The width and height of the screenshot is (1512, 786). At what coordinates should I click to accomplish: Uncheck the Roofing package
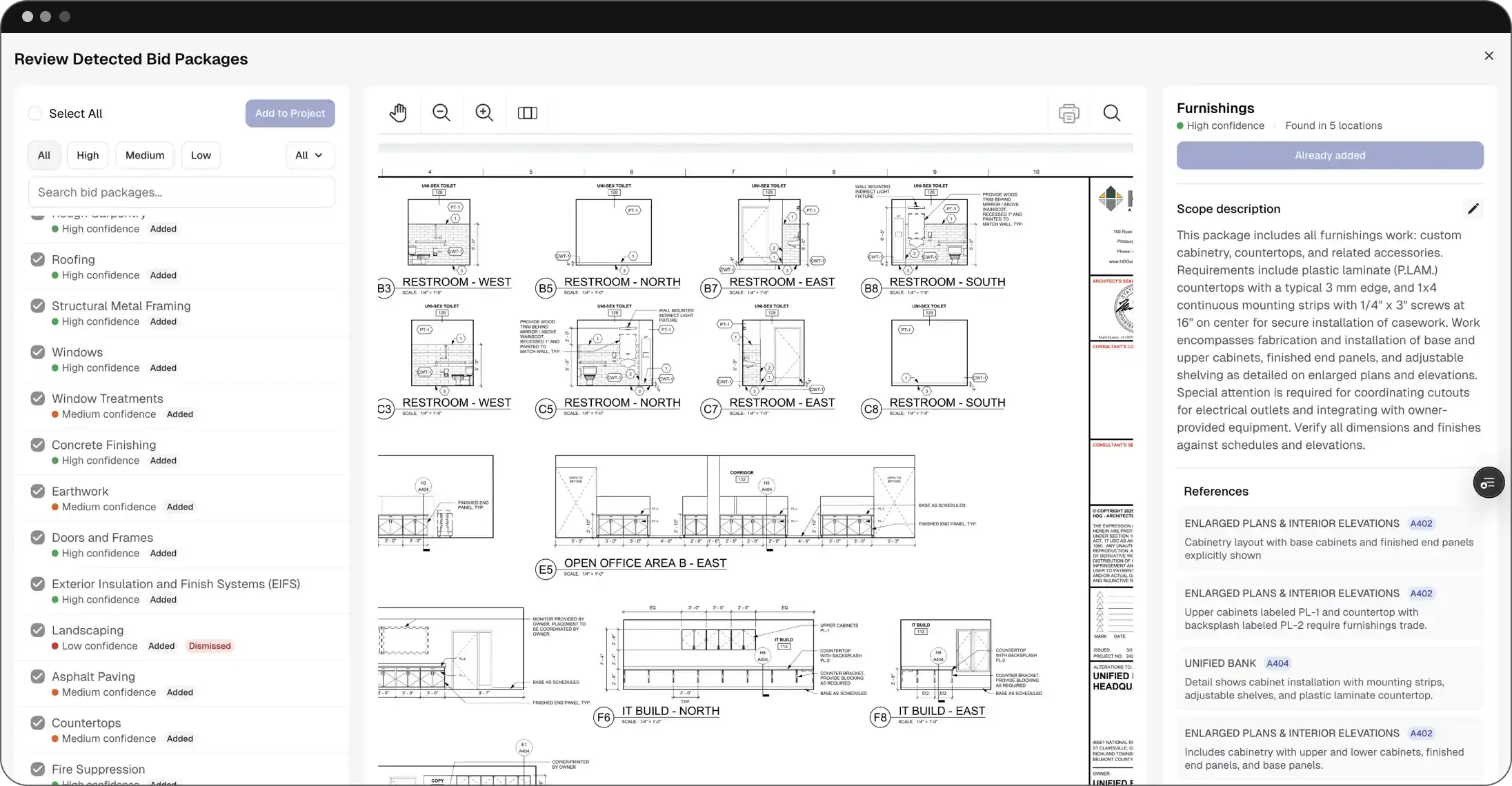[38, 259]
